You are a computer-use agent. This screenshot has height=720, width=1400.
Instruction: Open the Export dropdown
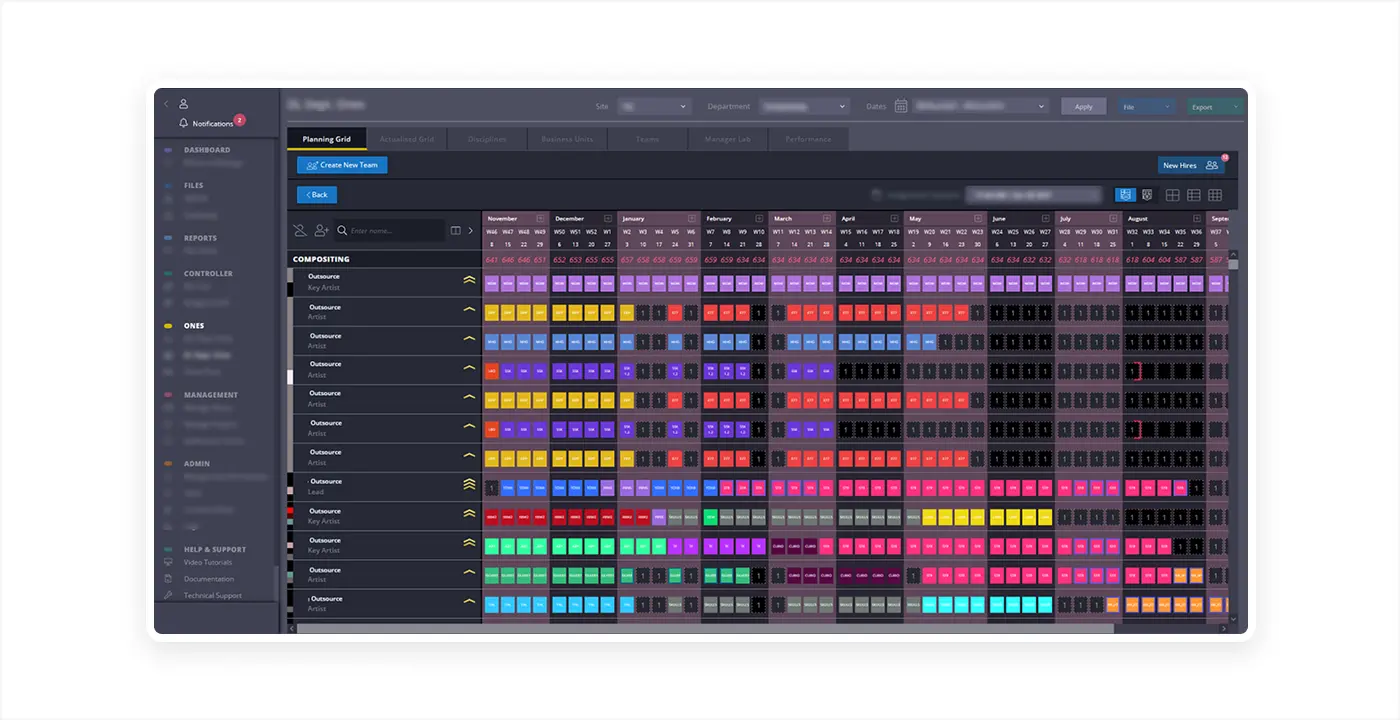[x=1214, y=106]
